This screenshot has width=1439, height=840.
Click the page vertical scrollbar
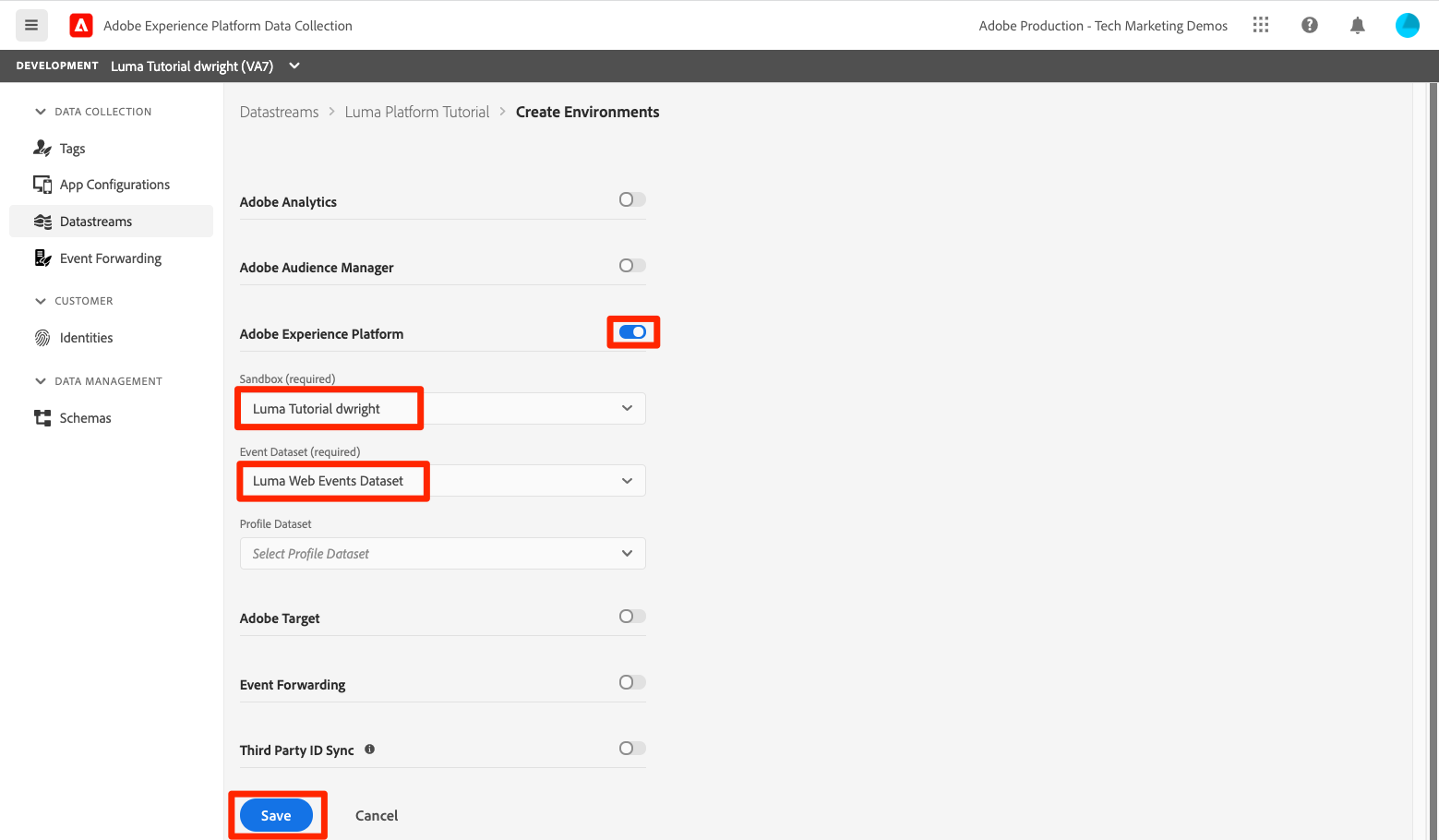1433,462
